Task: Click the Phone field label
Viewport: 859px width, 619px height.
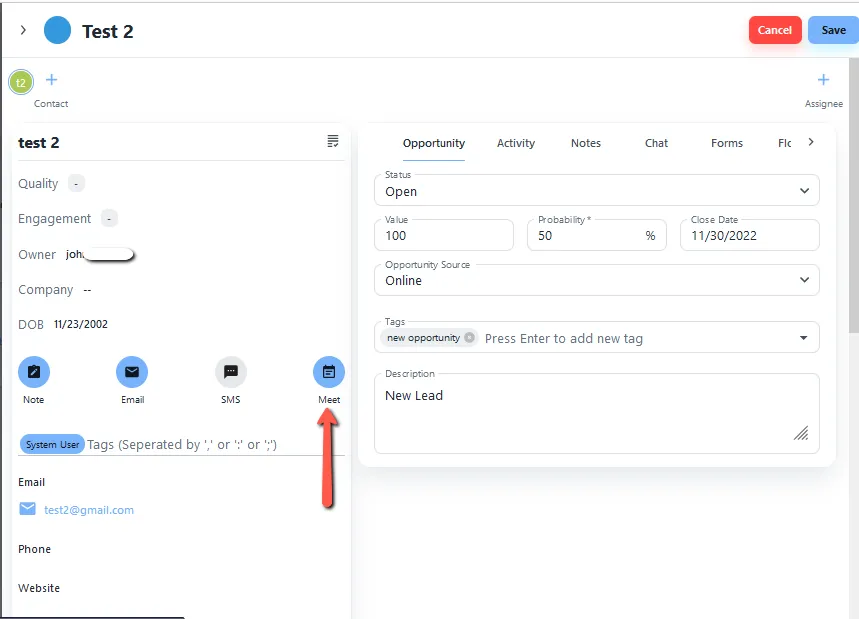Action: [35, 549]
